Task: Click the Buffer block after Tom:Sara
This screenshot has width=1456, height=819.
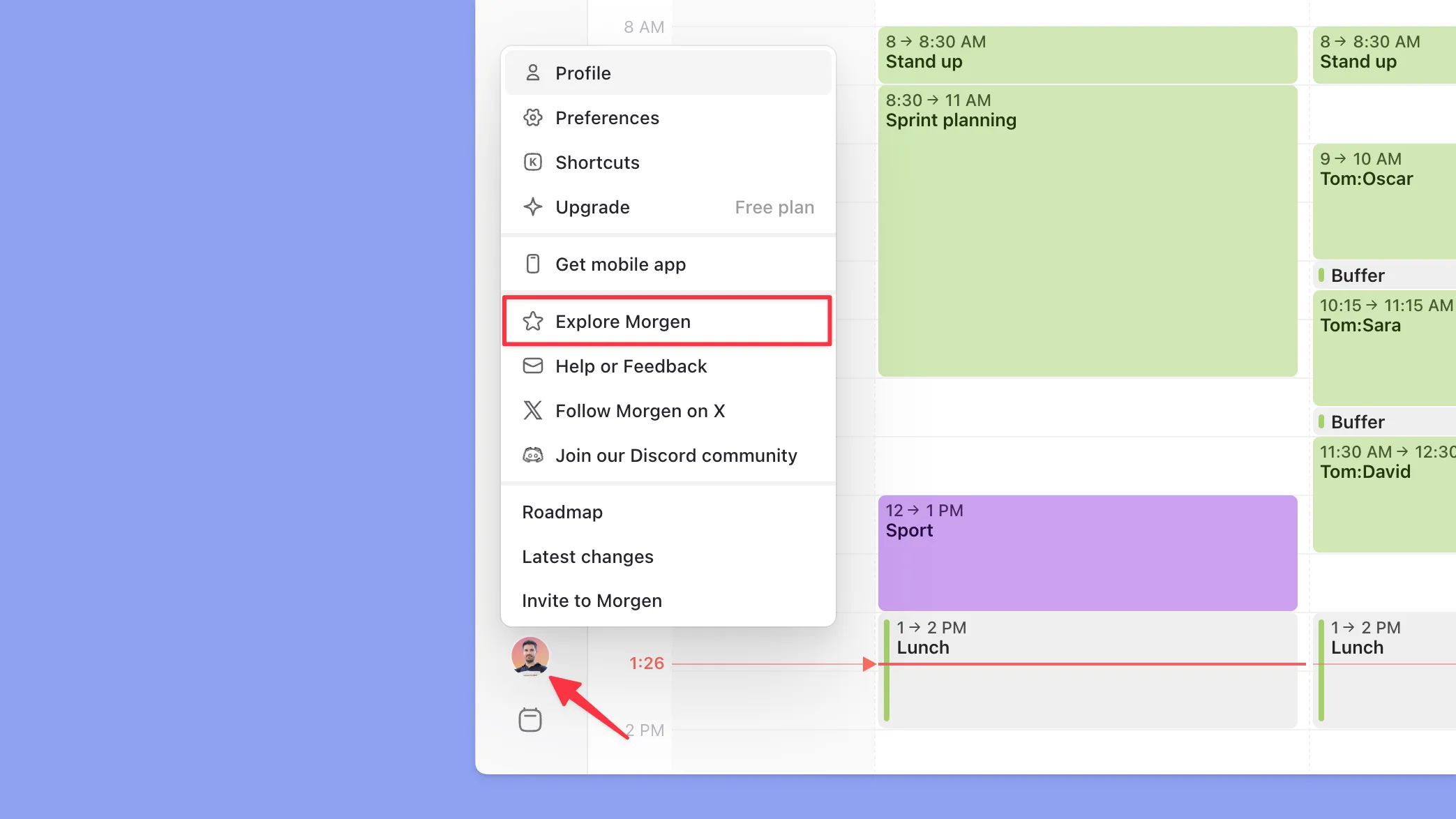Action: click(x=1384, y=421)
